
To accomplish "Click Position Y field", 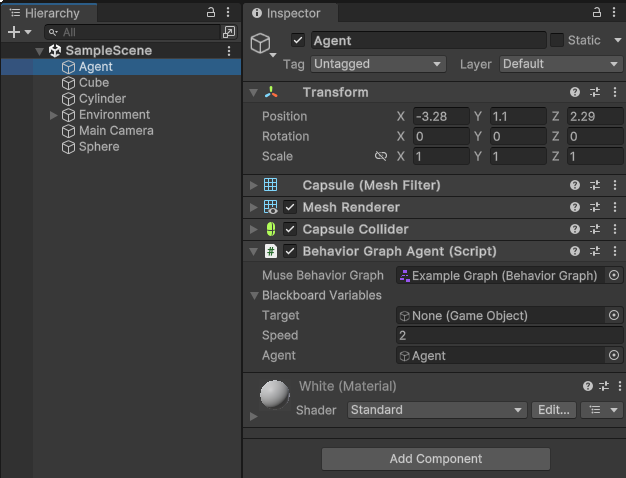I will pos(518,116).
